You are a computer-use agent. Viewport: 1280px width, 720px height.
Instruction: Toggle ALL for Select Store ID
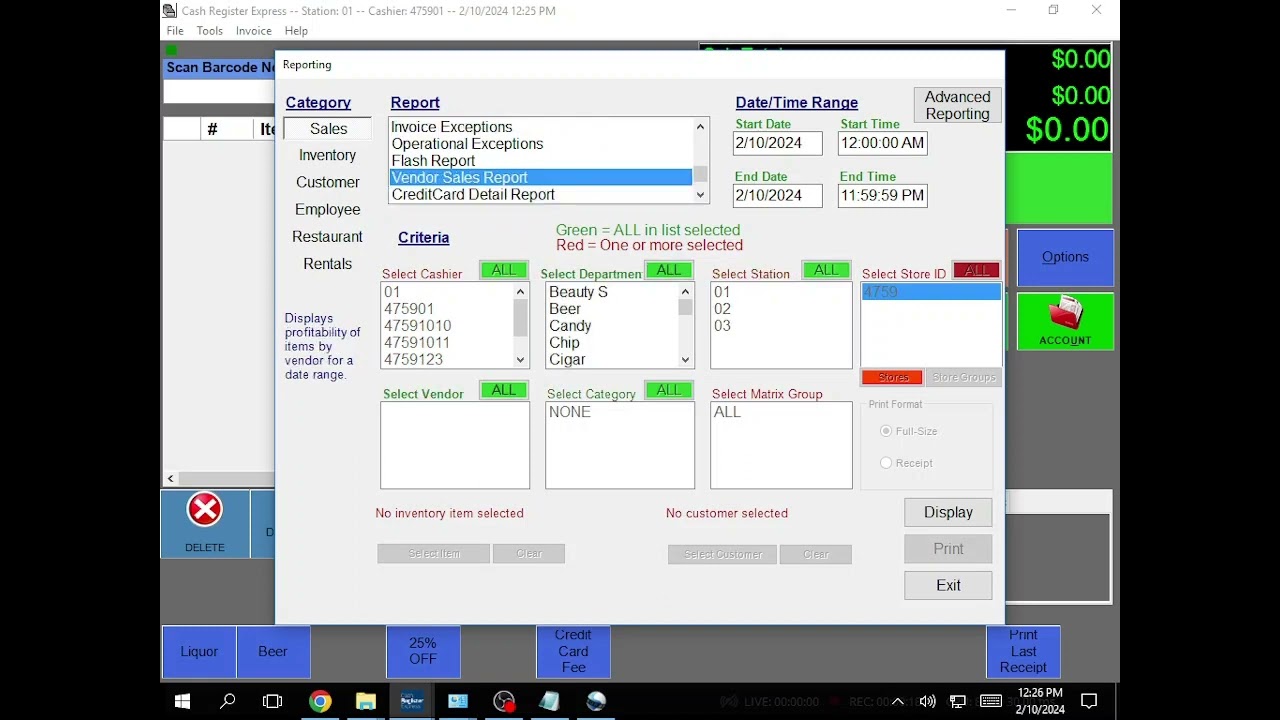click(977, 270)
